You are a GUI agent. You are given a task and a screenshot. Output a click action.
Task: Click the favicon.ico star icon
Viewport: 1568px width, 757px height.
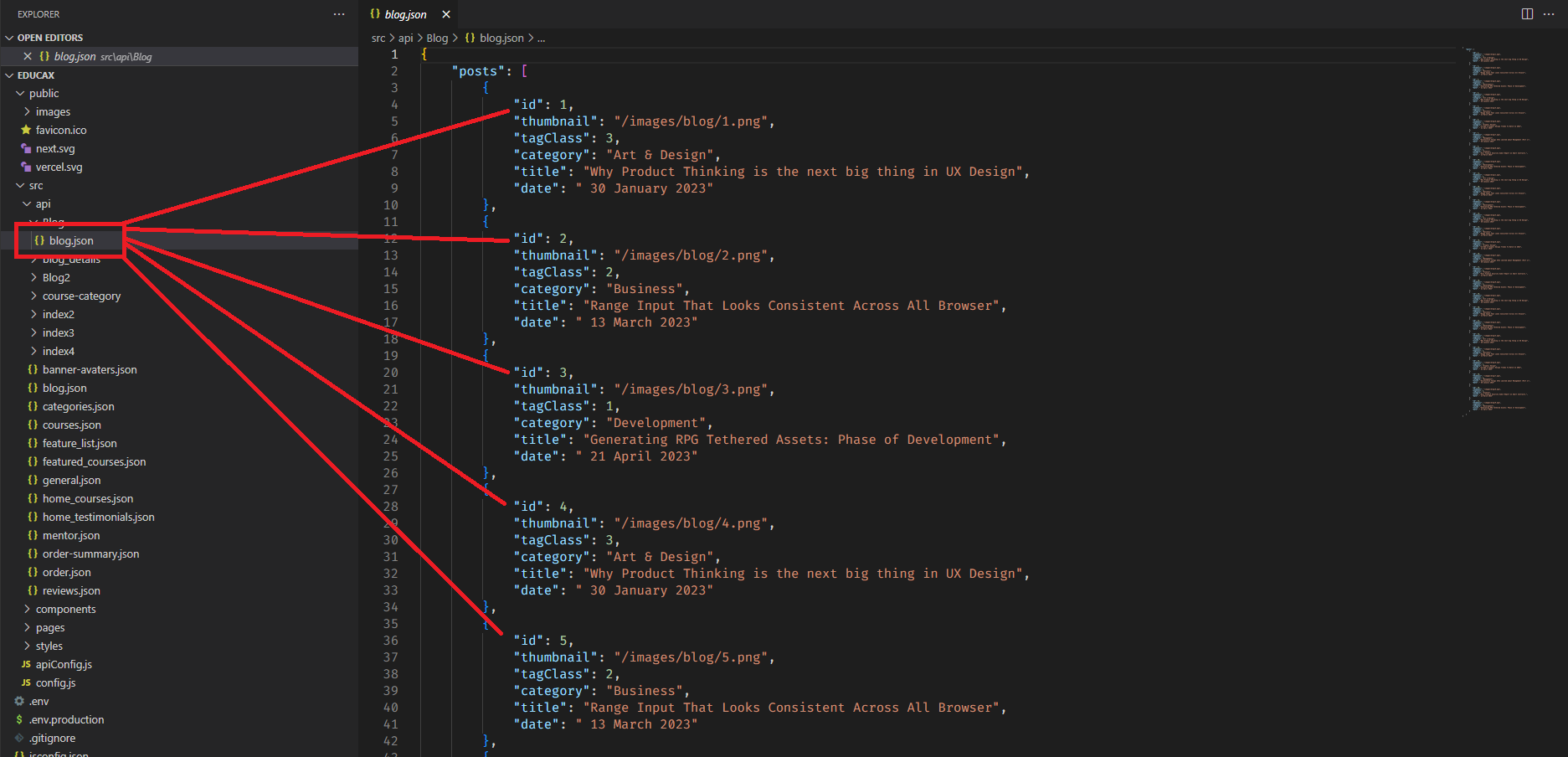click(x=26, y=130)
